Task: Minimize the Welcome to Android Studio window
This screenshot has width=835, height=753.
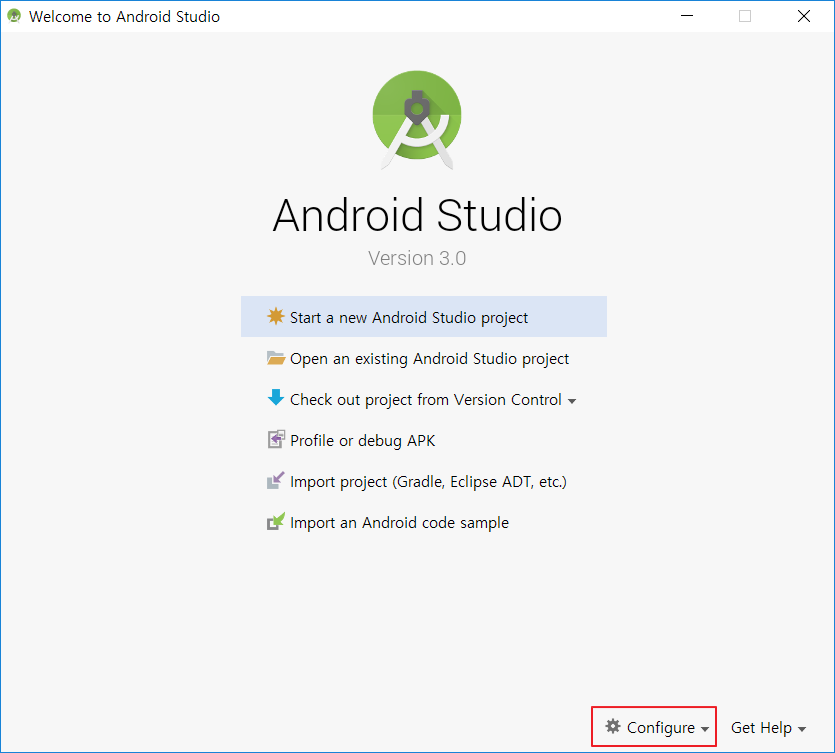Action: (687, 16)
